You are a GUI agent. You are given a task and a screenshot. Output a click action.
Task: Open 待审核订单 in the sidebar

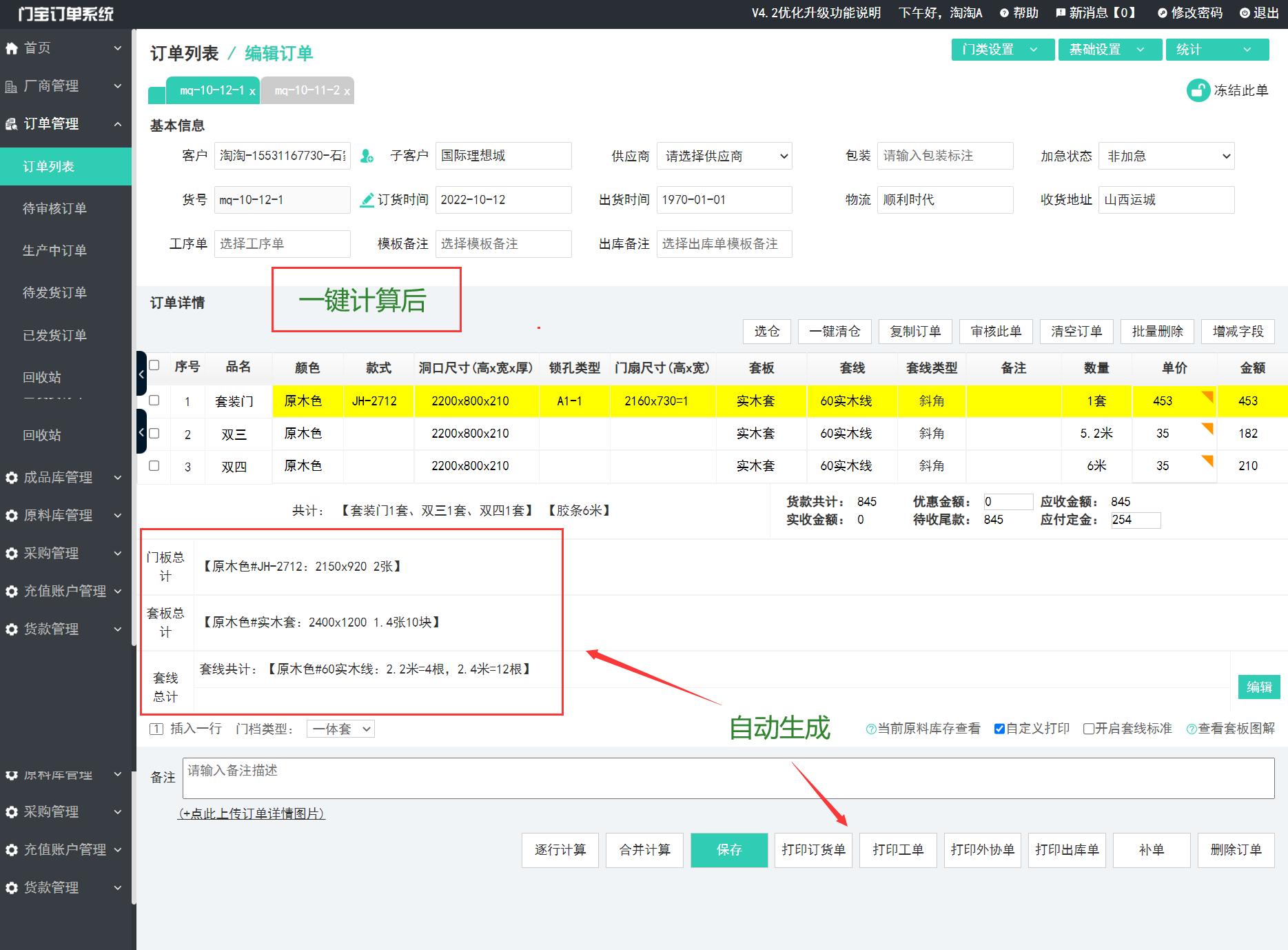click(x=55, y=208)
